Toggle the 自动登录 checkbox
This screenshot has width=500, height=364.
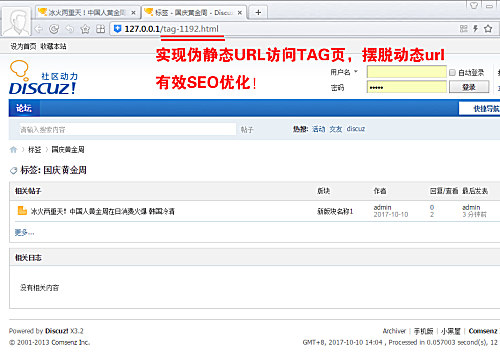[x=452, y=72]
